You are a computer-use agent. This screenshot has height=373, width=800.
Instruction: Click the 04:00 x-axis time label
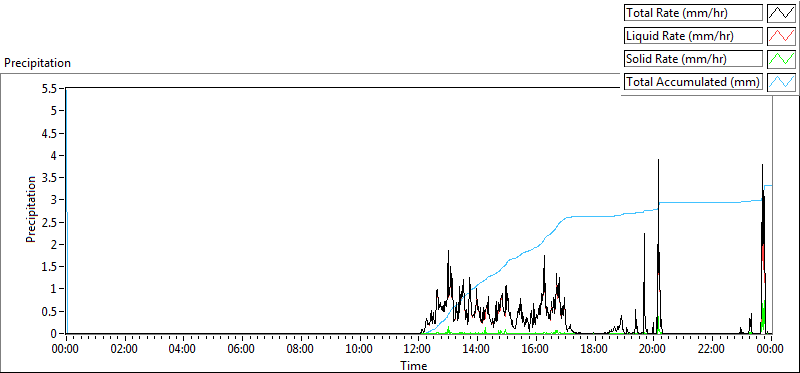coord(183,349)
